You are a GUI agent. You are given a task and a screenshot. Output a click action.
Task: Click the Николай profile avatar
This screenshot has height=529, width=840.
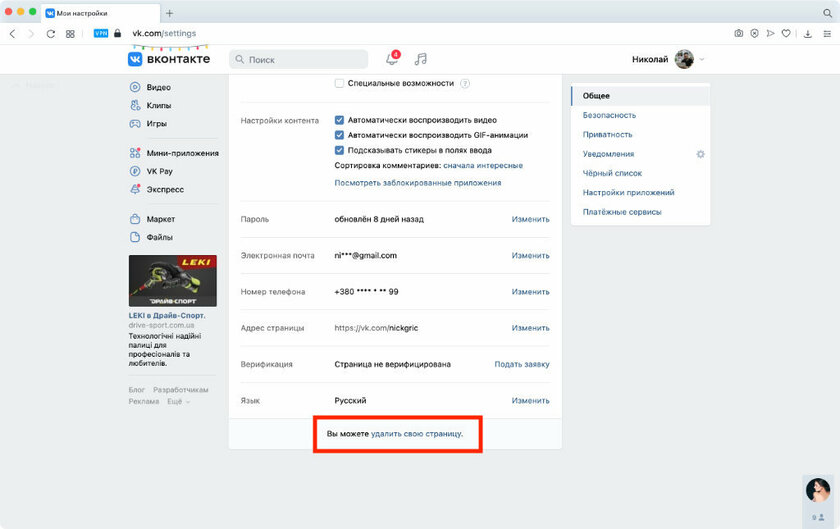[684, 59]
